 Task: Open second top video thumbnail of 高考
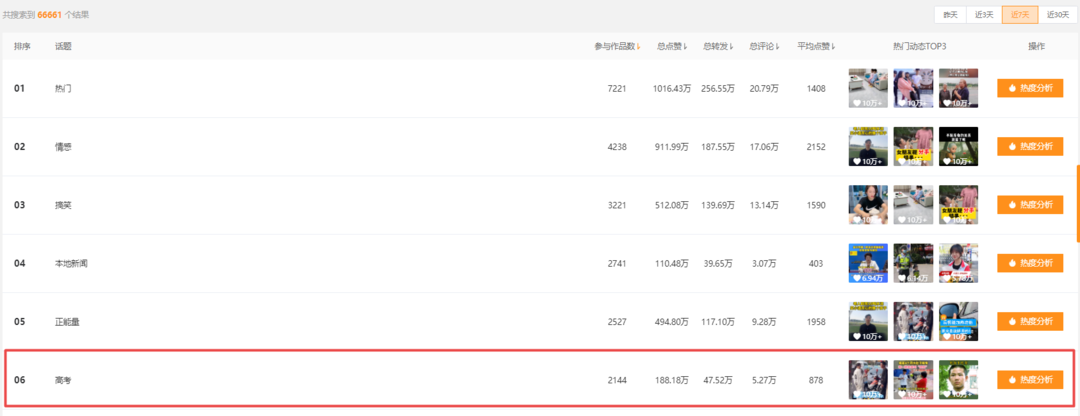tap(913, 379)
